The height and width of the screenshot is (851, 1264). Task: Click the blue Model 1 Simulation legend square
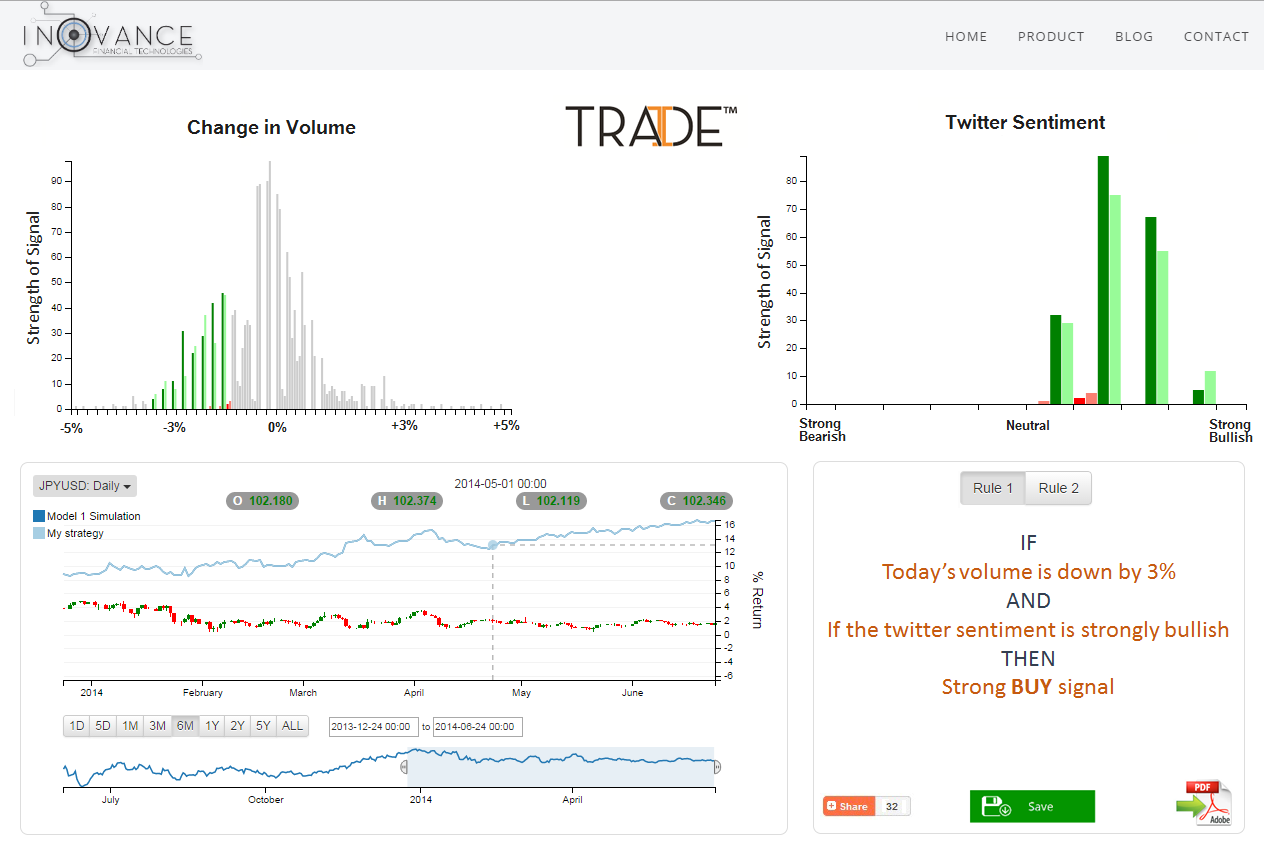(39, 516)
